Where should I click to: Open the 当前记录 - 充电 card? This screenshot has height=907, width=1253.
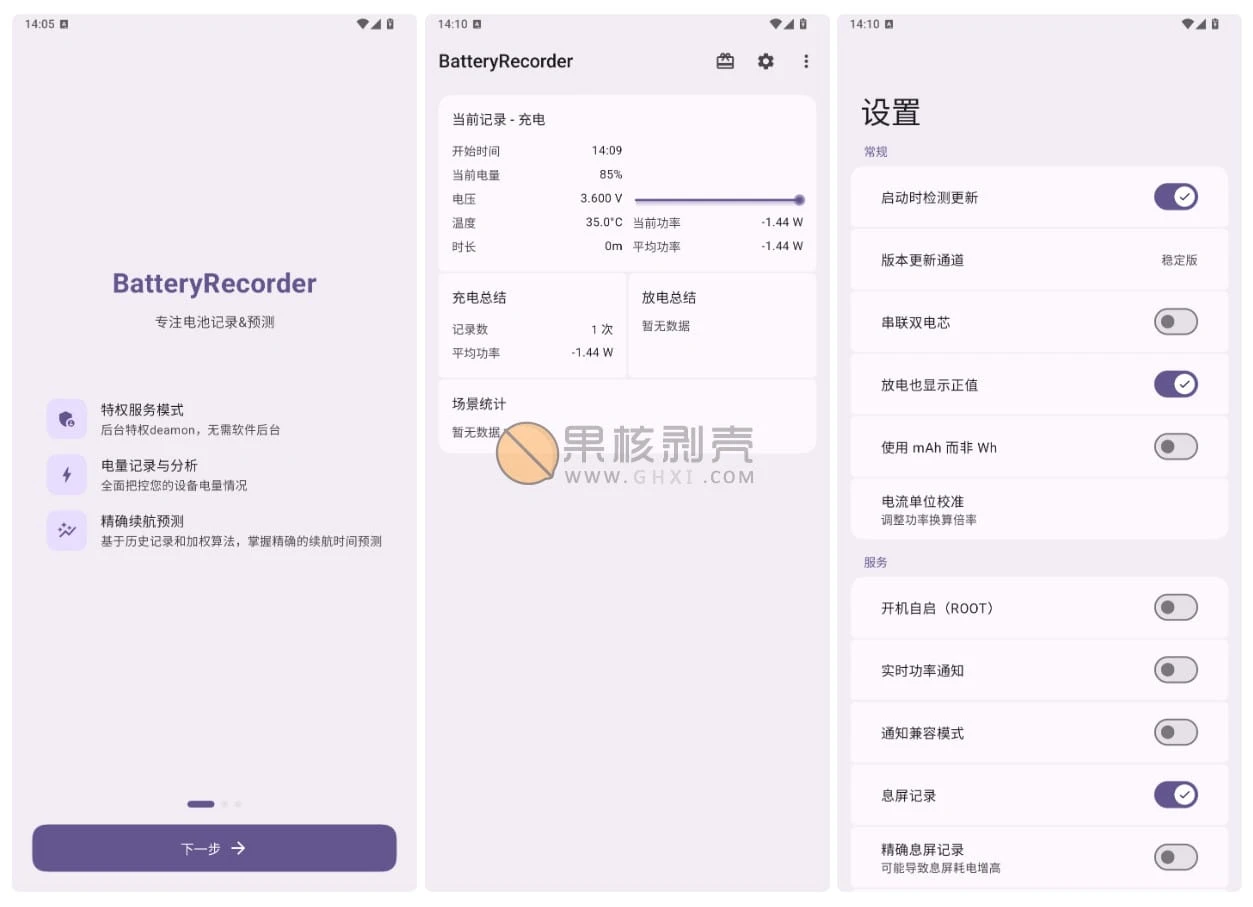click(x=627, y=183)
